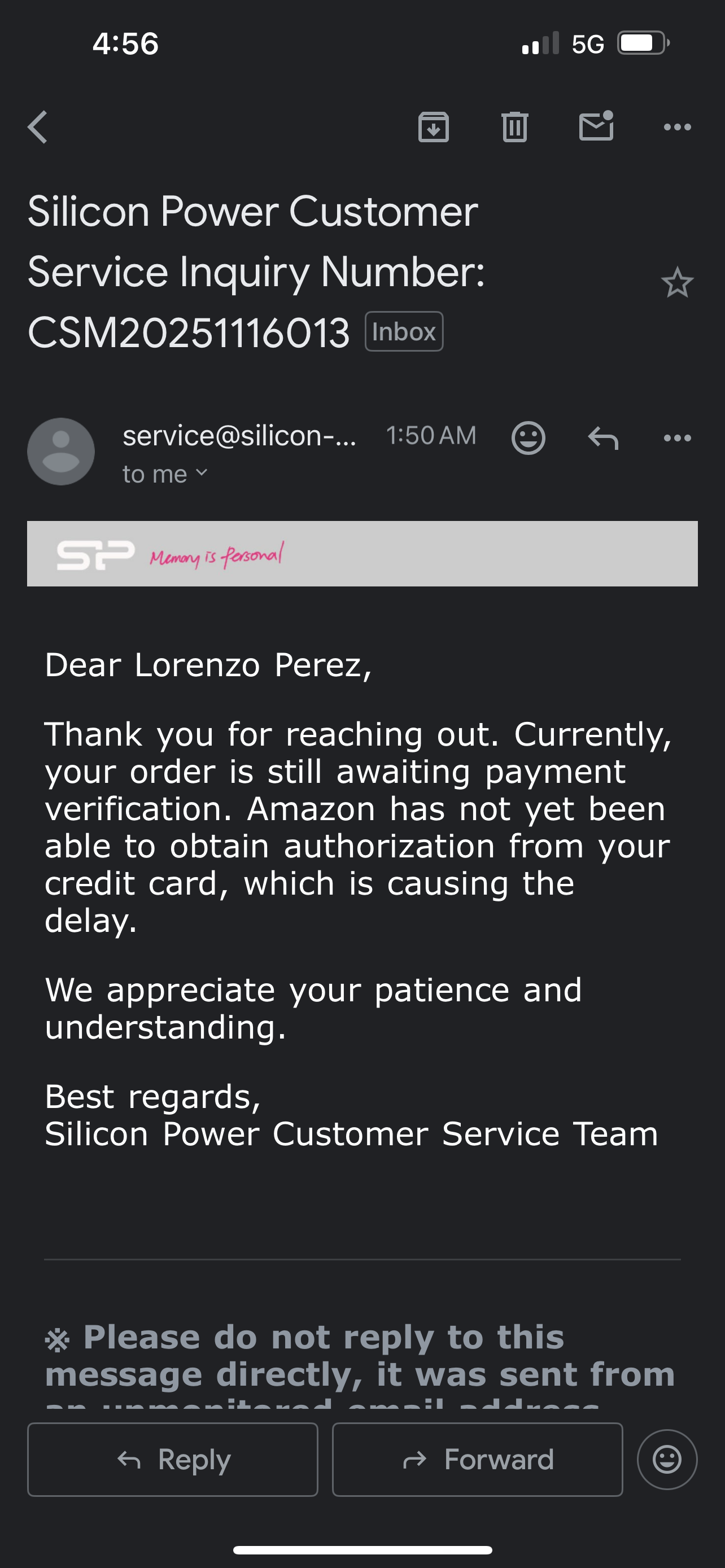Add emoji reaction next to timestamp
Screen dimensions: 725x1568
(x=528, y=437)
